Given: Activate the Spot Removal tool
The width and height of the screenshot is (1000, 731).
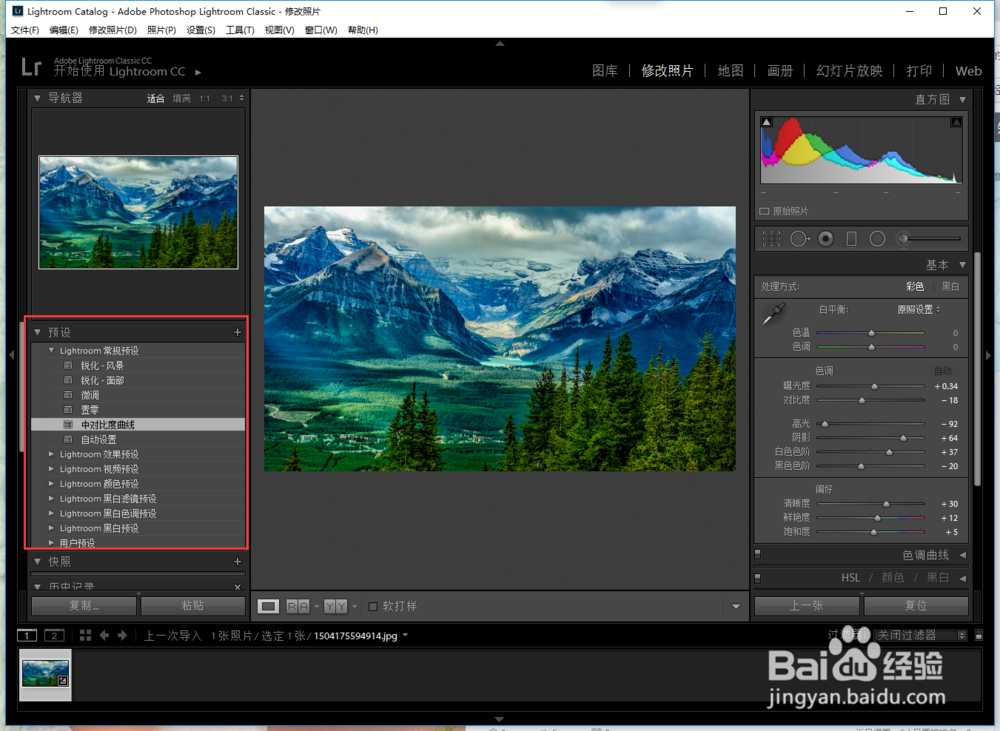Looking at the screenshot, I should click(x=799, y=239).
